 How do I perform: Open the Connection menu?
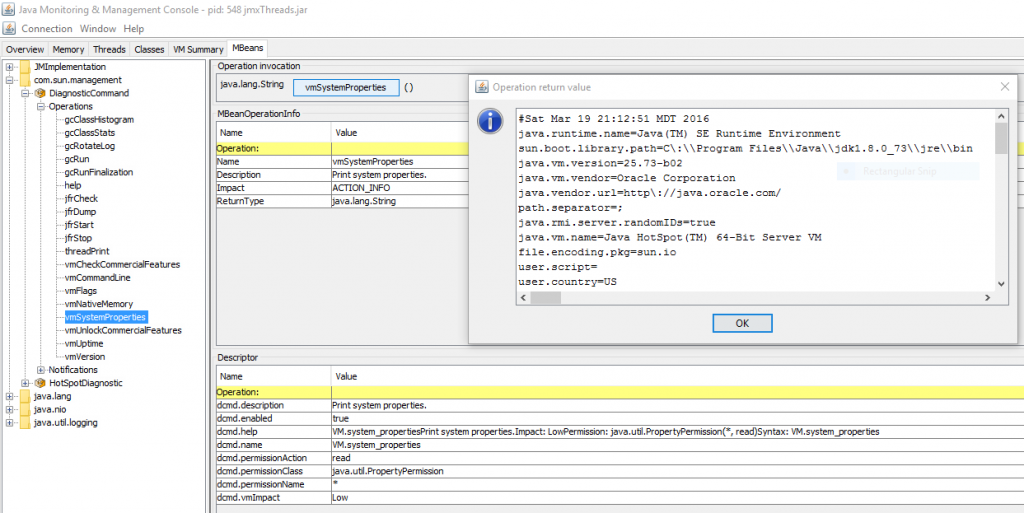pyautogui.click(x=47, y=29)
